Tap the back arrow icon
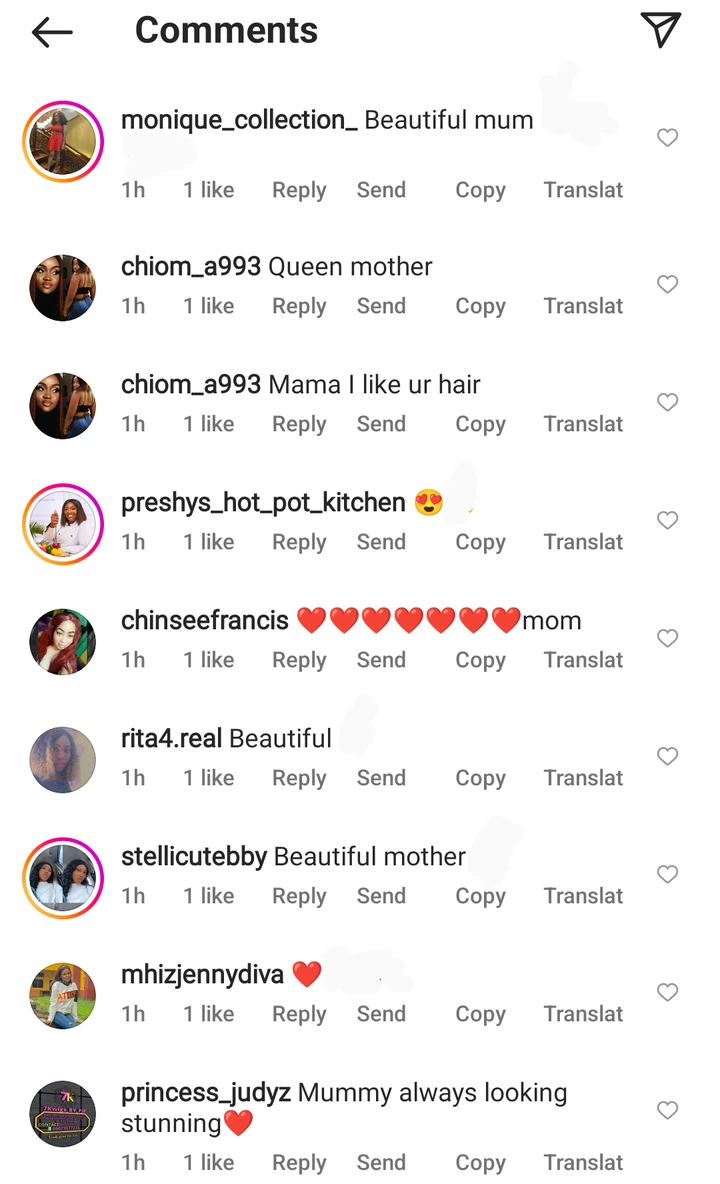The width and height of the screenshot is (720, 1184). (51, 32)
